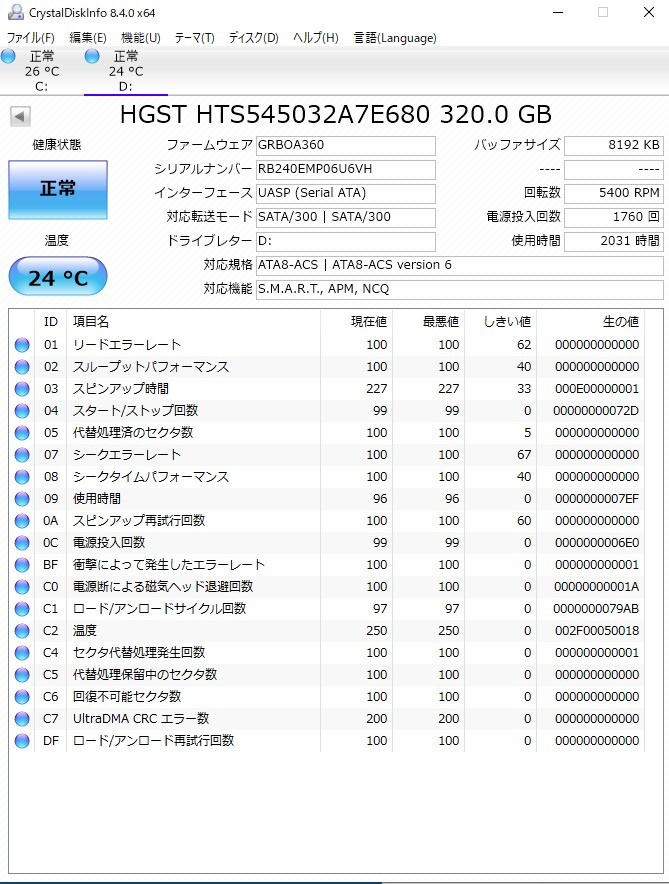This screenshot has height=884, width=669.
Task: Click the 回転数 value 5400 RPM
Action: (x=614, y=193)
